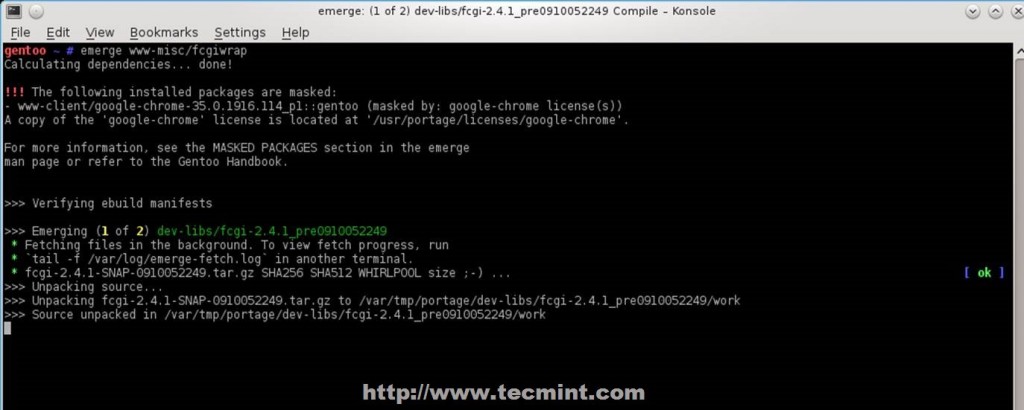The width and height of the screenshot is (1024, 410).
Task: Click the tecmint.com watermark URL
Action: (x=504, y=392)
